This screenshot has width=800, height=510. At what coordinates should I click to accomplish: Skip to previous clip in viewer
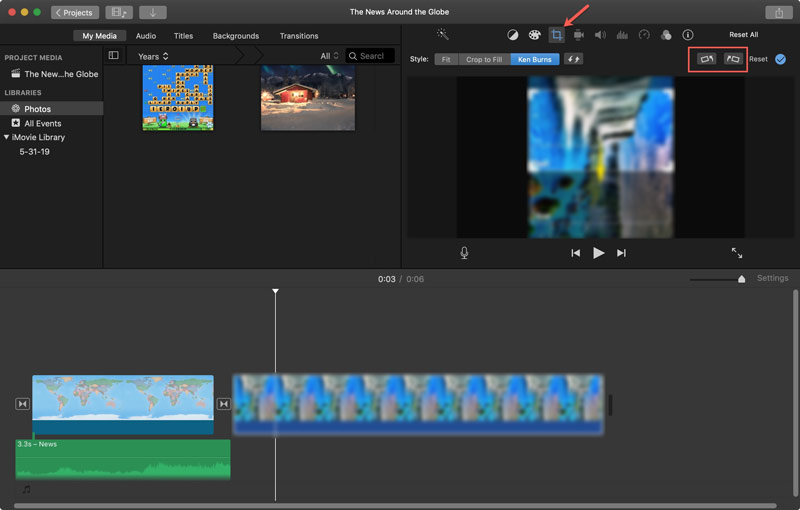tap(576, 253)
